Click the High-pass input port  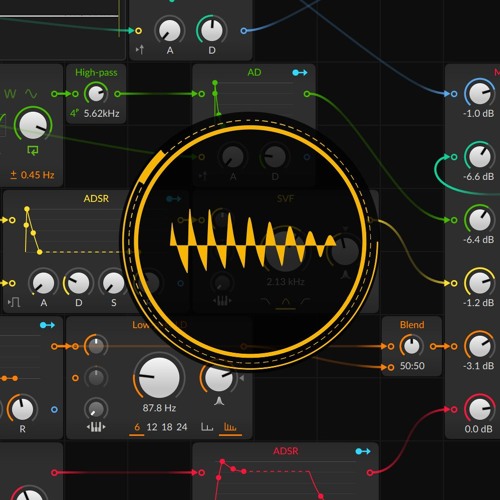[75, 94]
